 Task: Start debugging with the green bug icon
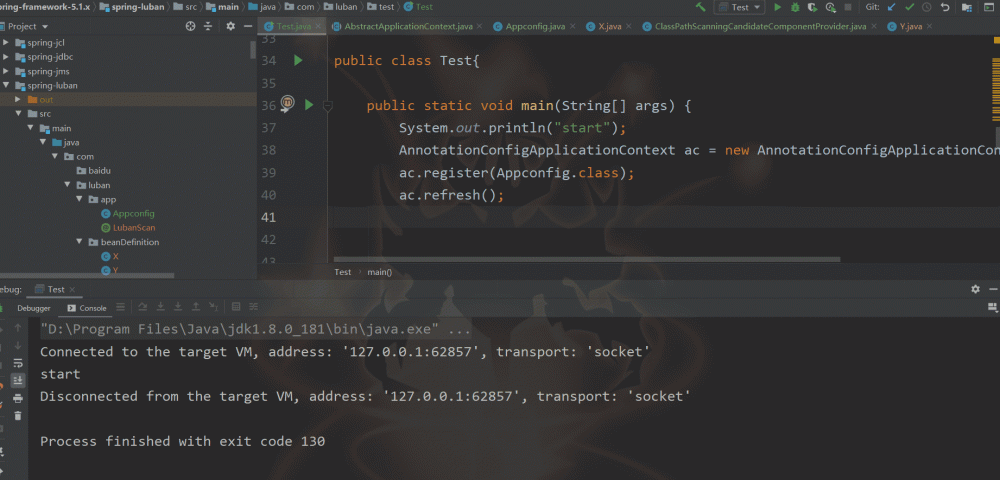point(795,7)
